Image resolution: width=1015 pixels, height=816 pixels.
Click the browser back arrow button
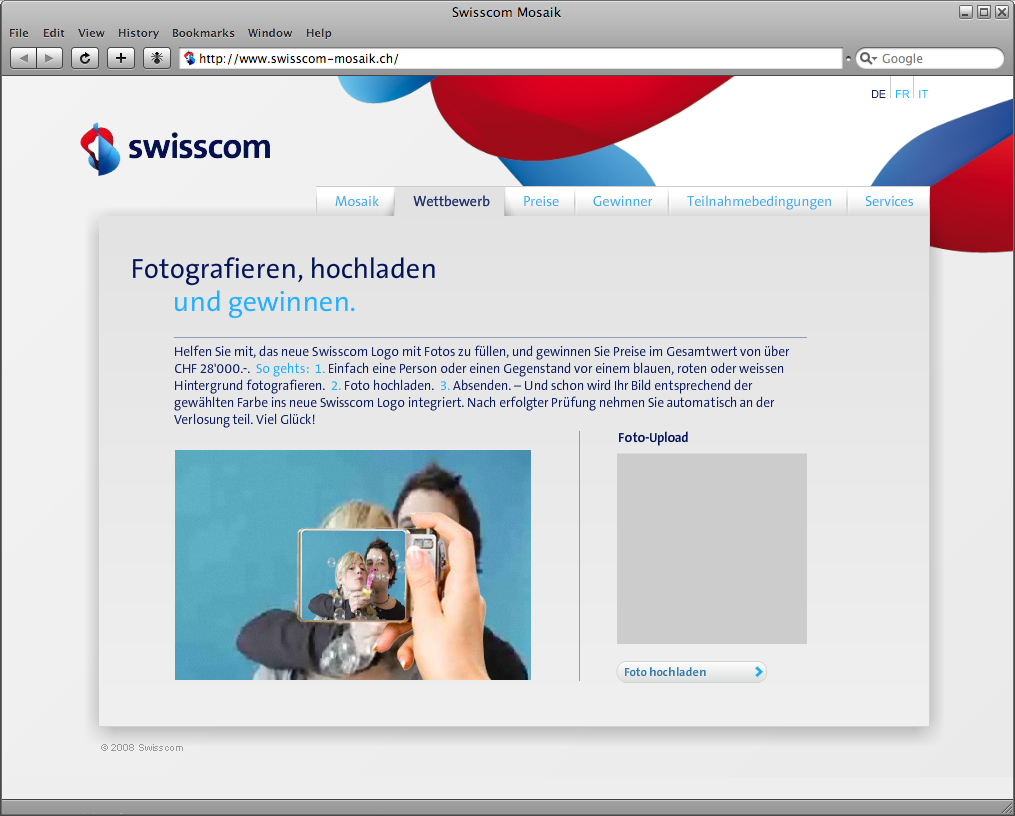coord(23,58)
